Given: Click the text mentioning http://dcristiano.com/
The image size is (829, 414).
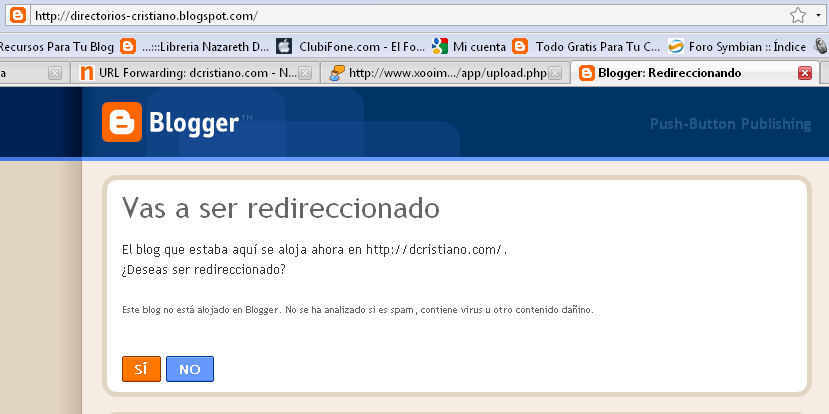Looking at the screenshot, I should (x=315, y=250).
